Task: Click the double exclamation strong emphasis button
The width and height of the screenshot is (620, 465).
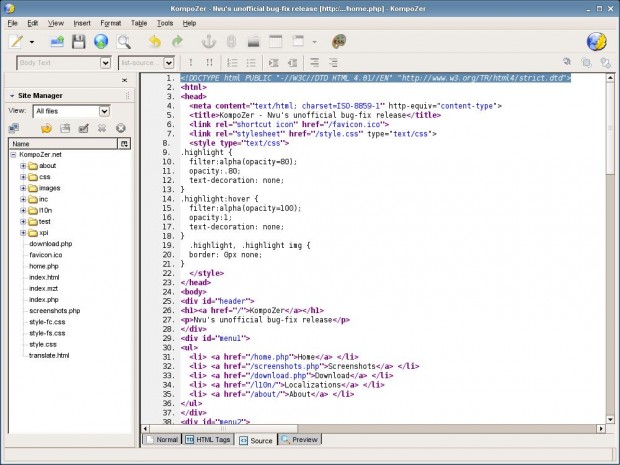Action: tap(209, 62)
